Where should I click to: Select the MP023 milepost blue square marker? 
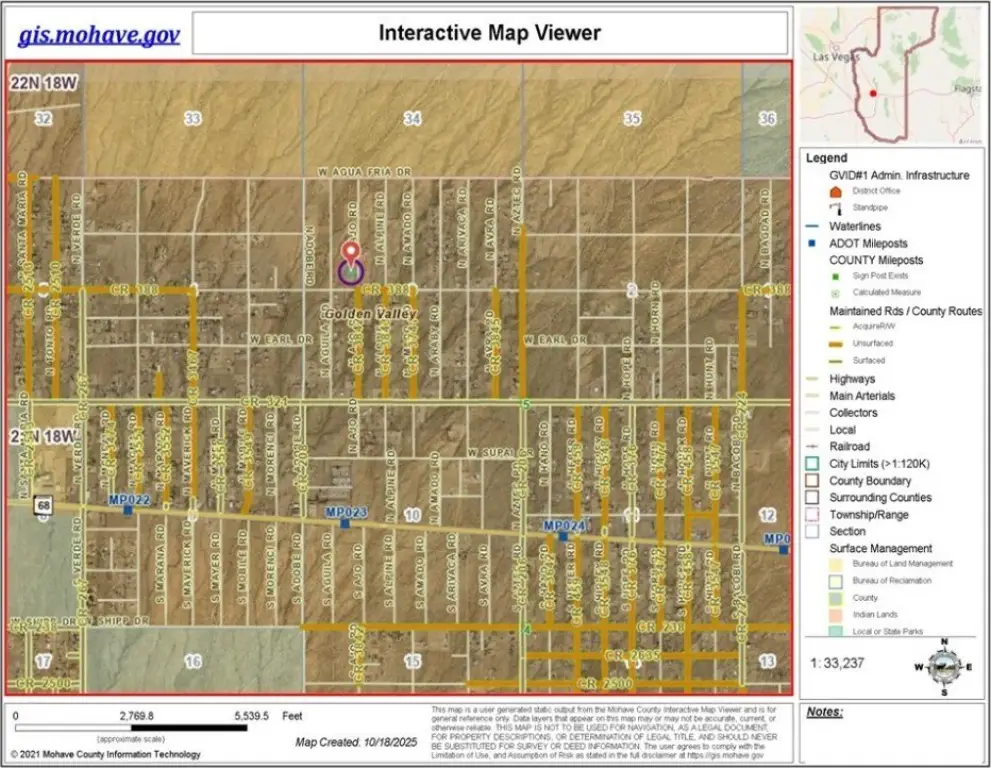pyautogui.click(x=345, y=523)
